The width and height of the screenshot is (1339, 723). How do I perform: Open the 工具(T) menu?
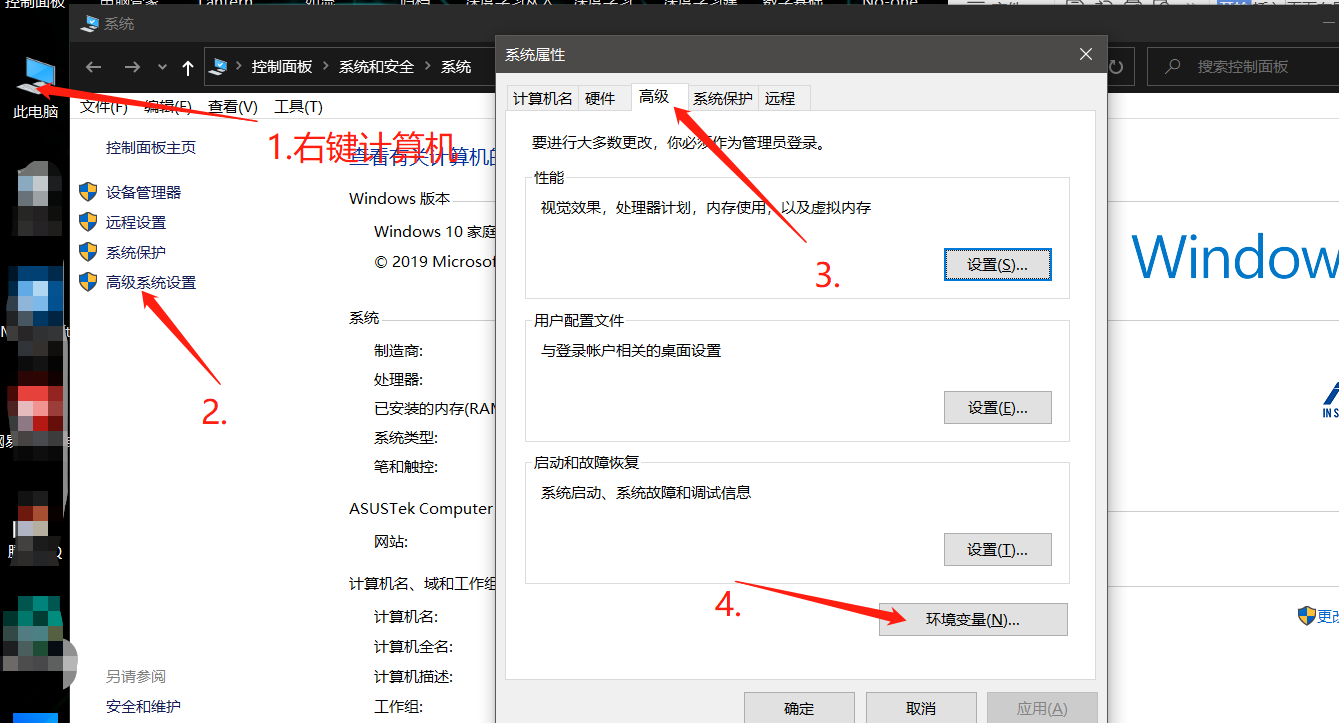[298, 107]
